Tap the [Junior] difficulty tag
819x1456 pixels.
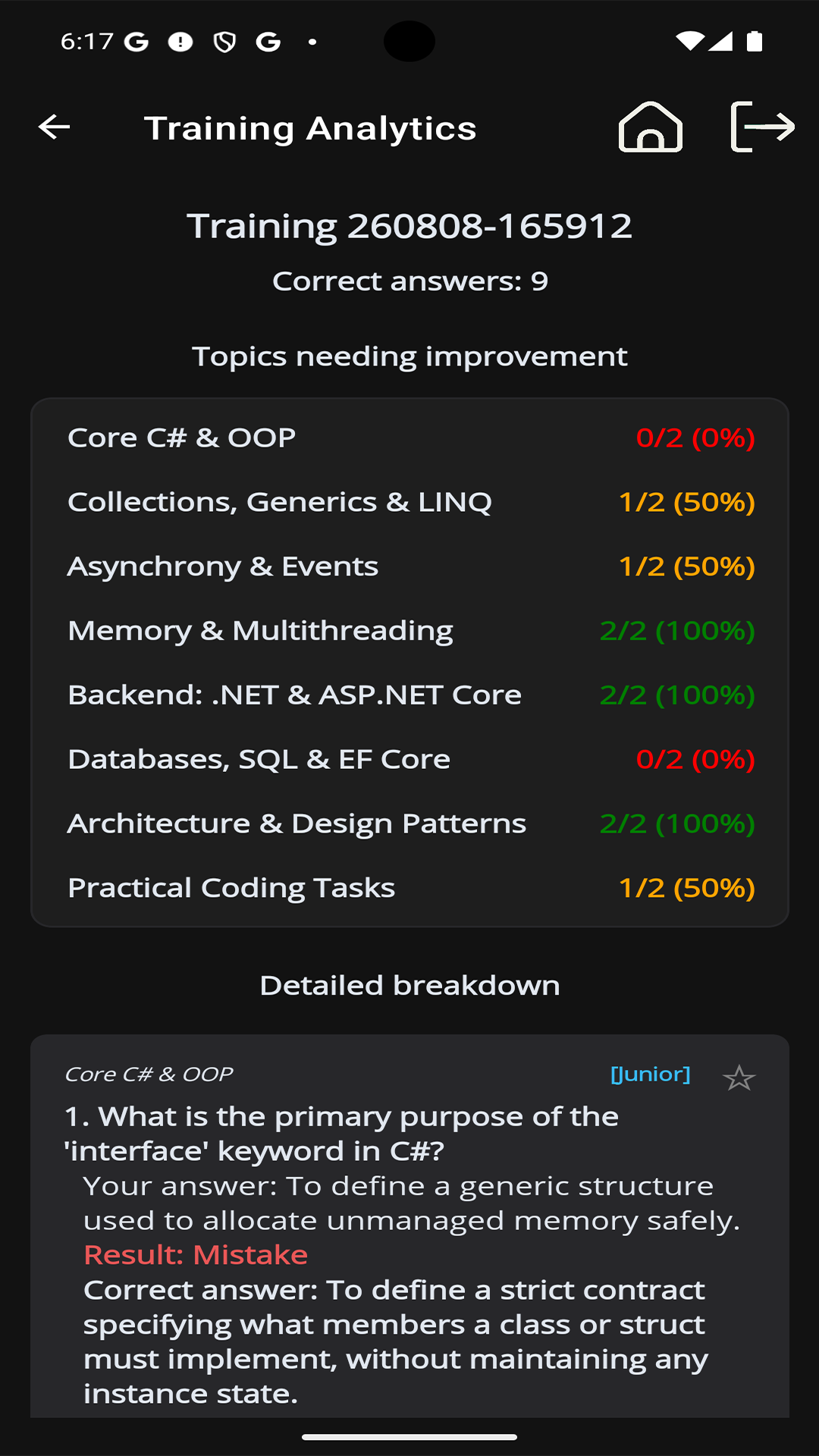(x=651, y=1075)
